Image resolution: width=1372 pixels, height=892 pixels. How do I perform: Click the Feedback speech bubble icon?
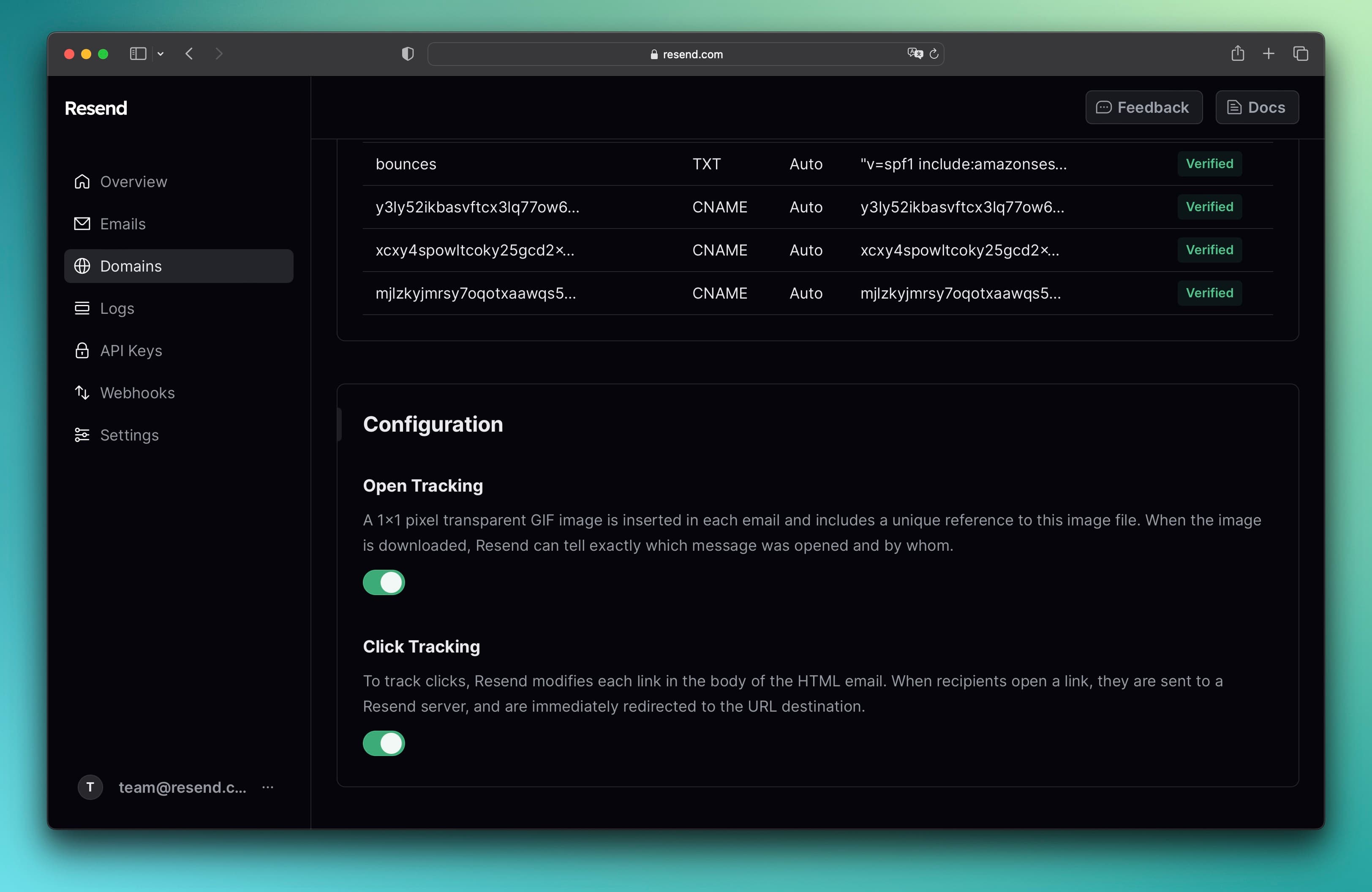(x=1104, y=107)
